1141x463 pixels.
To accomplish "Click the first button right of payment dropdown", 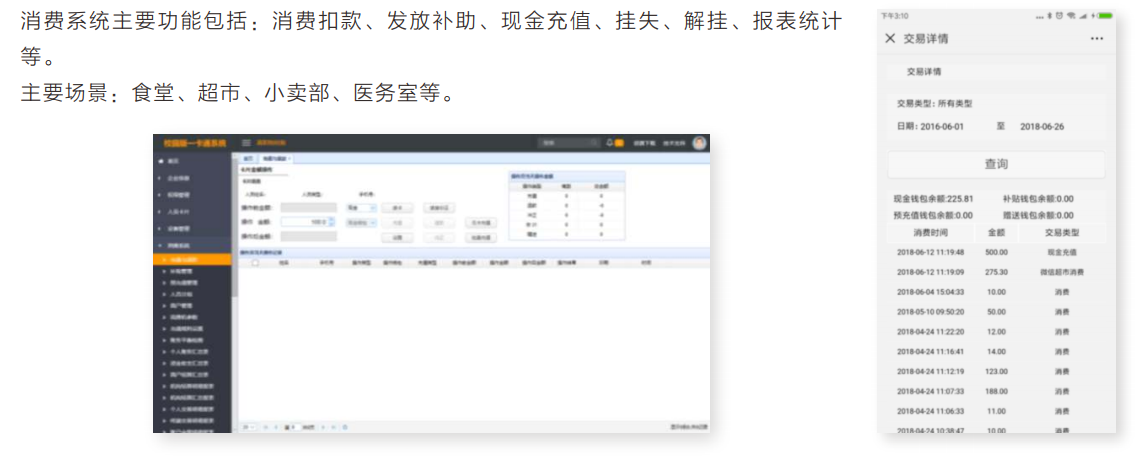I will pos(397,207).
